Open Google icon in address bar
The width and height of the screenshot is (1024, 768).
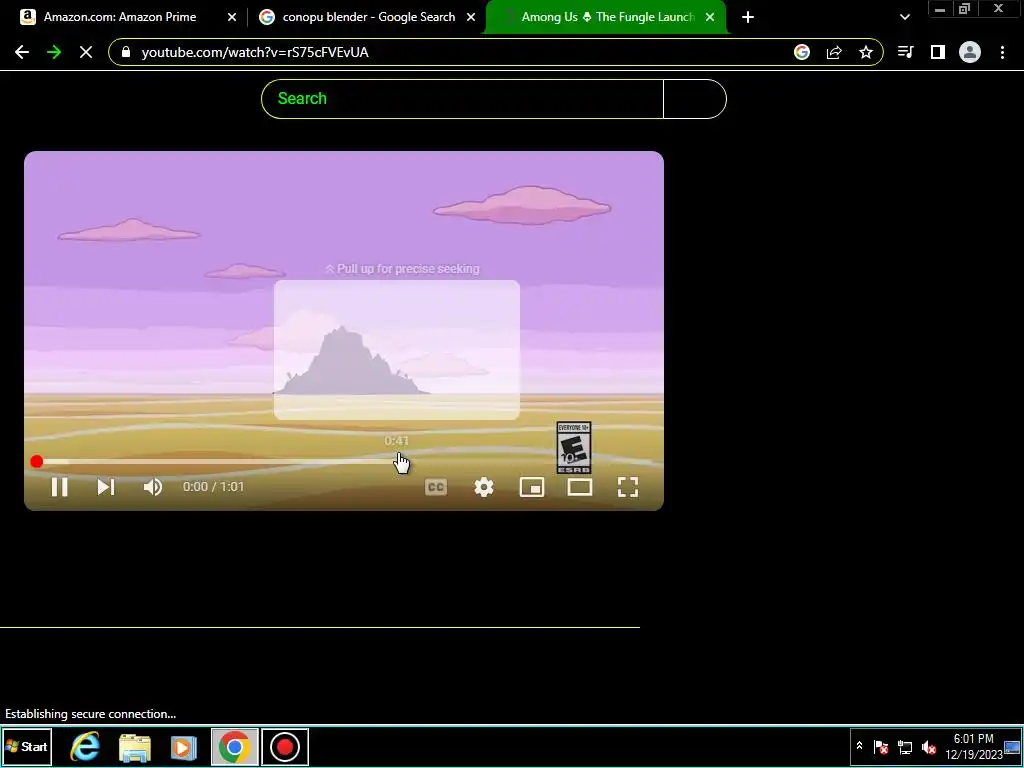(x=802, y=52)
